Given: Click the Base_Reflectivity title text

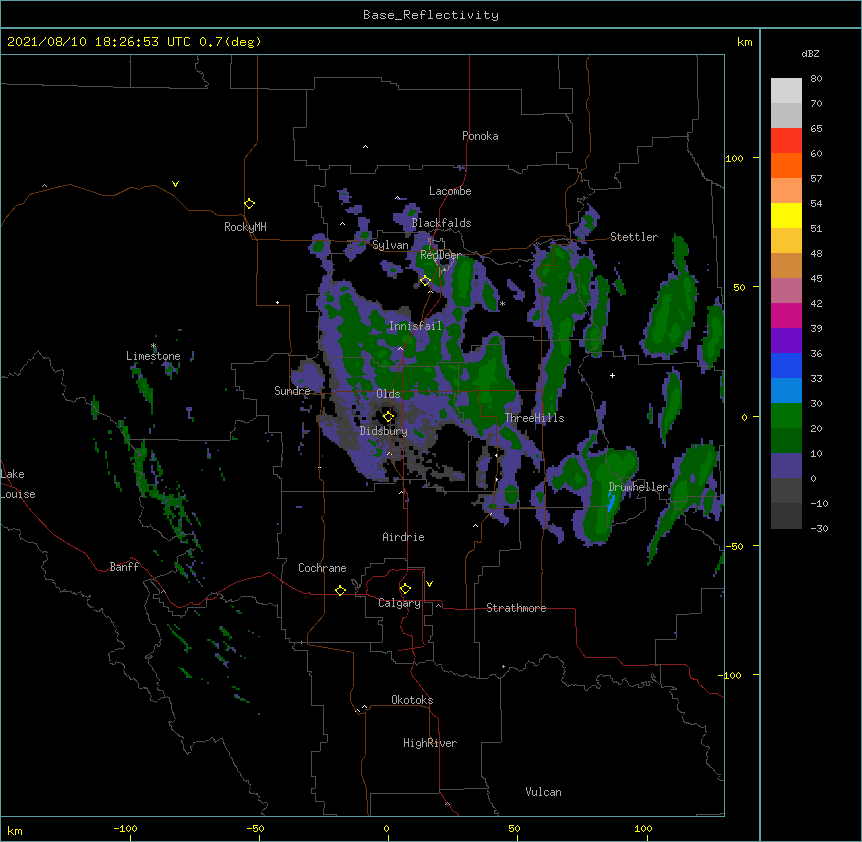Looking at the screenshot, I should 431,15.
